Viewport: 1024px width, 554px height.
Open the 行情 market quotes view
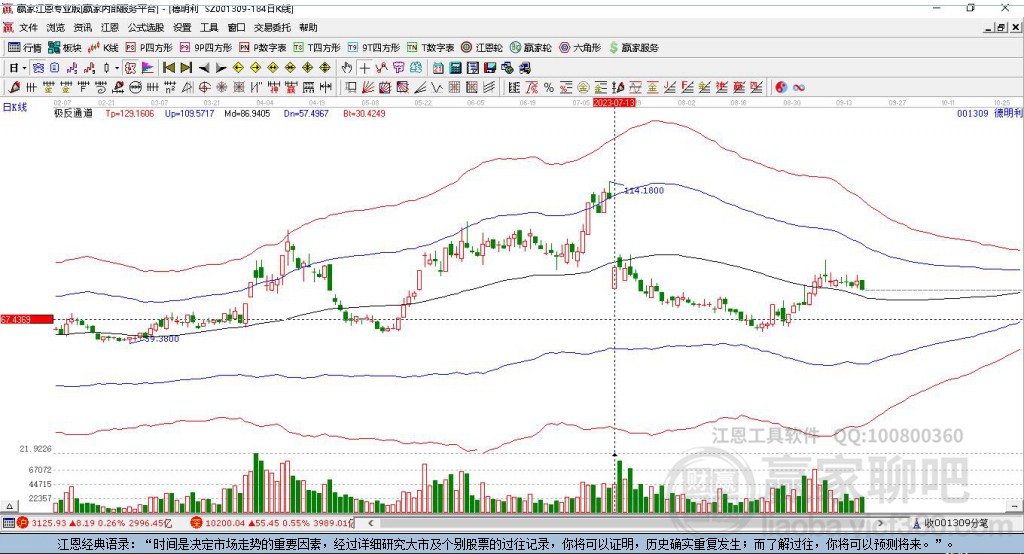pyautogui.click(x=24, y=48)
